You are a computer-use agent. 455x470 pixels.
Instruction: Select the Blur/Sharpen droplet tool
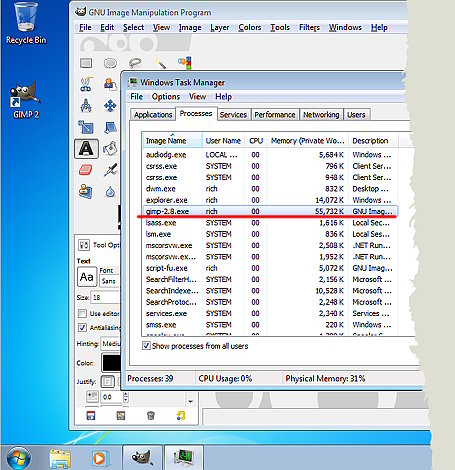pyautogui.click(x=110, y=192)
